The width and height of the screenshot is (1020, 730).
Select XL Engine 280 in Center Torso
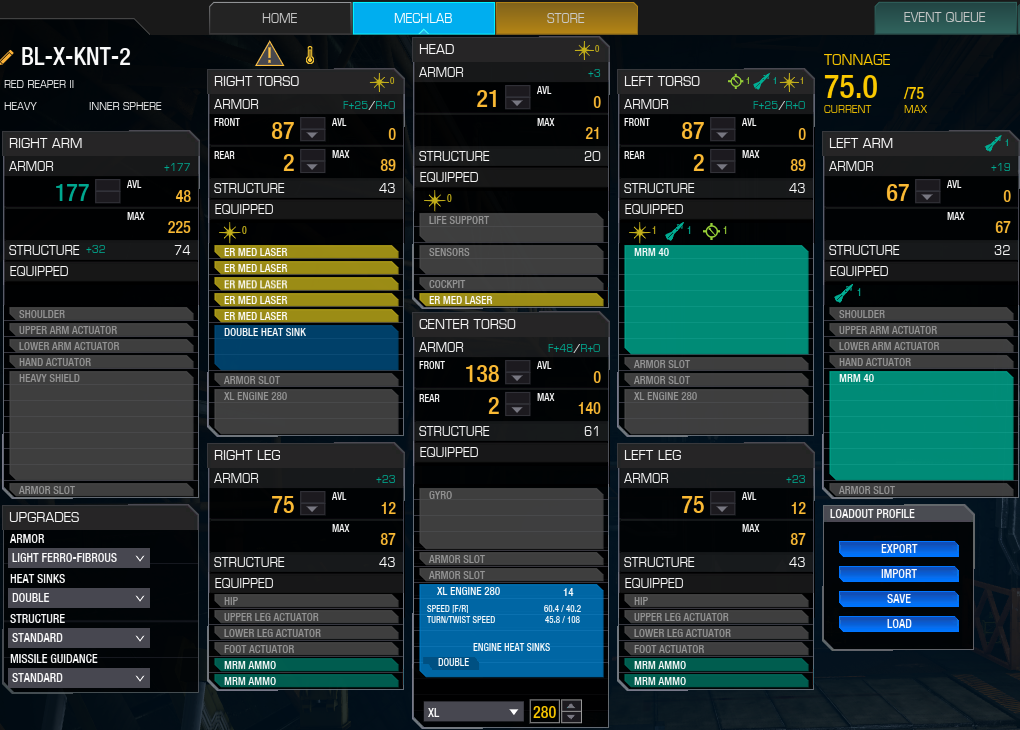click(511, 630)
